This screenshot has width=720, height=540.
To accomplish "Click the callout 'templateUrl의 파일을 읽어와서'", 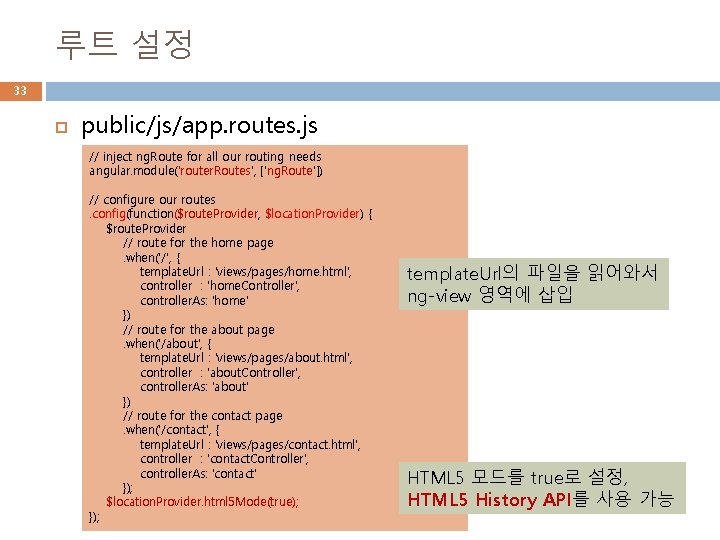I will pos(532,273).
